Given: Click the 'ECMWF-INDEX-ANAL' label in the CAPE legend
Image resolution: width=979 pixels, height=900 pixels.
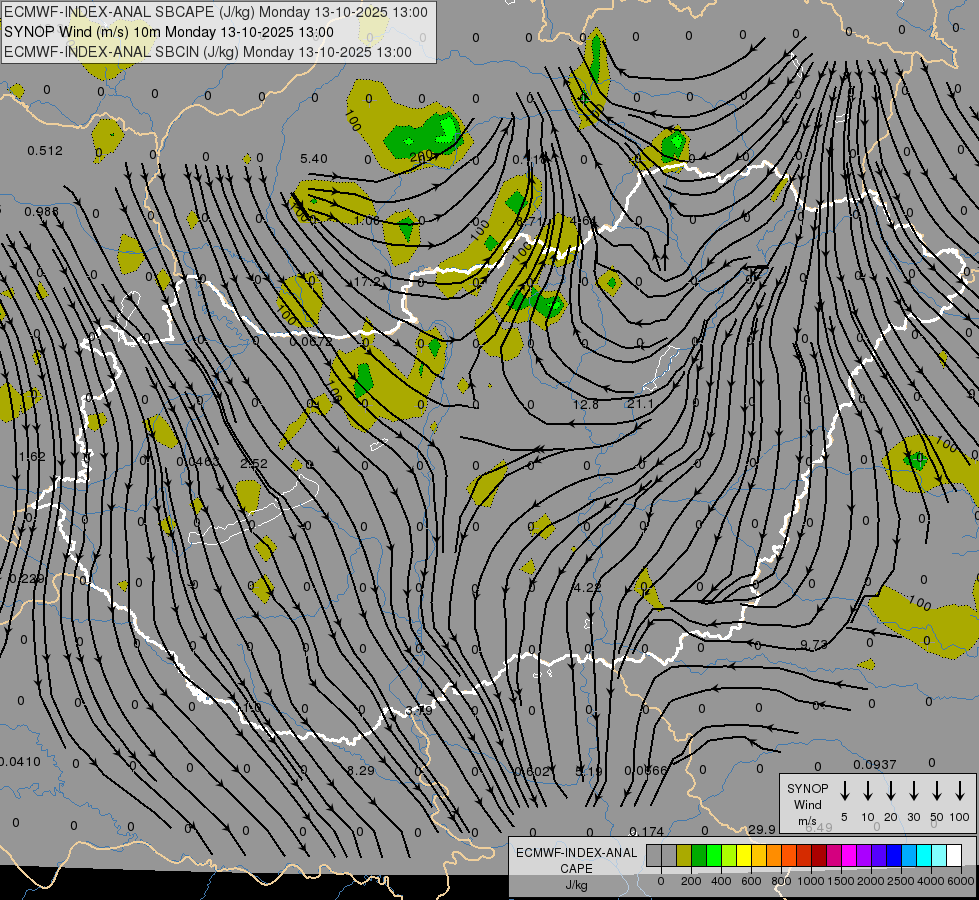Looking at the screenshot, I should click(x=576, y=853).
